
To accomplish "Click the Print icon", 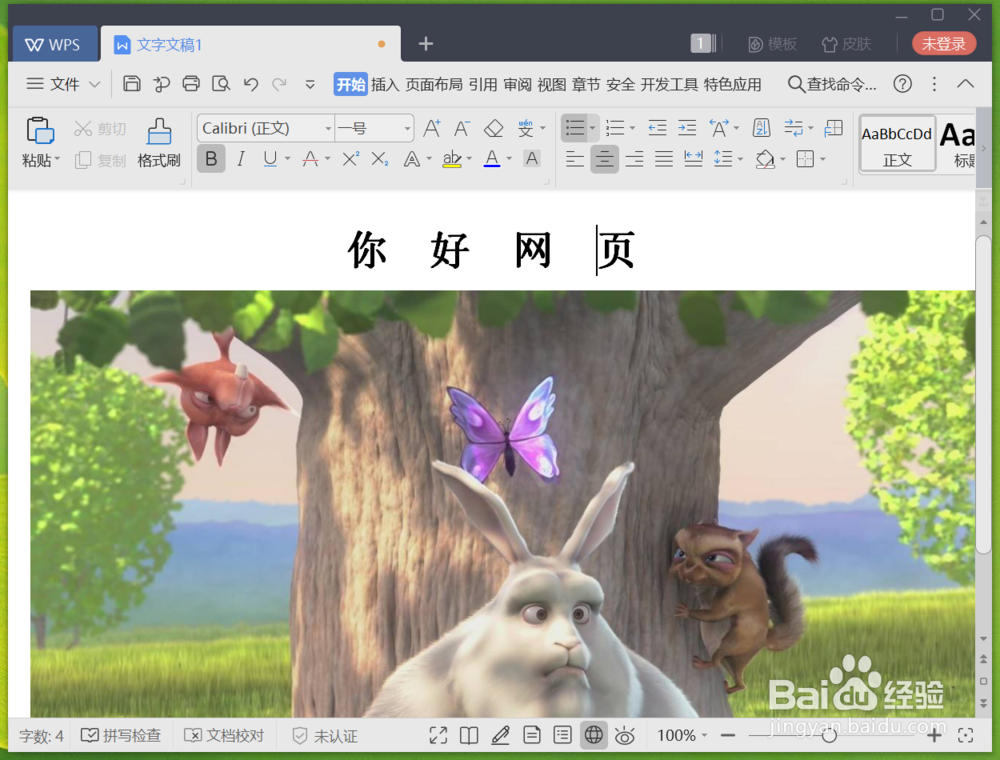I will (x=191, y=84).
